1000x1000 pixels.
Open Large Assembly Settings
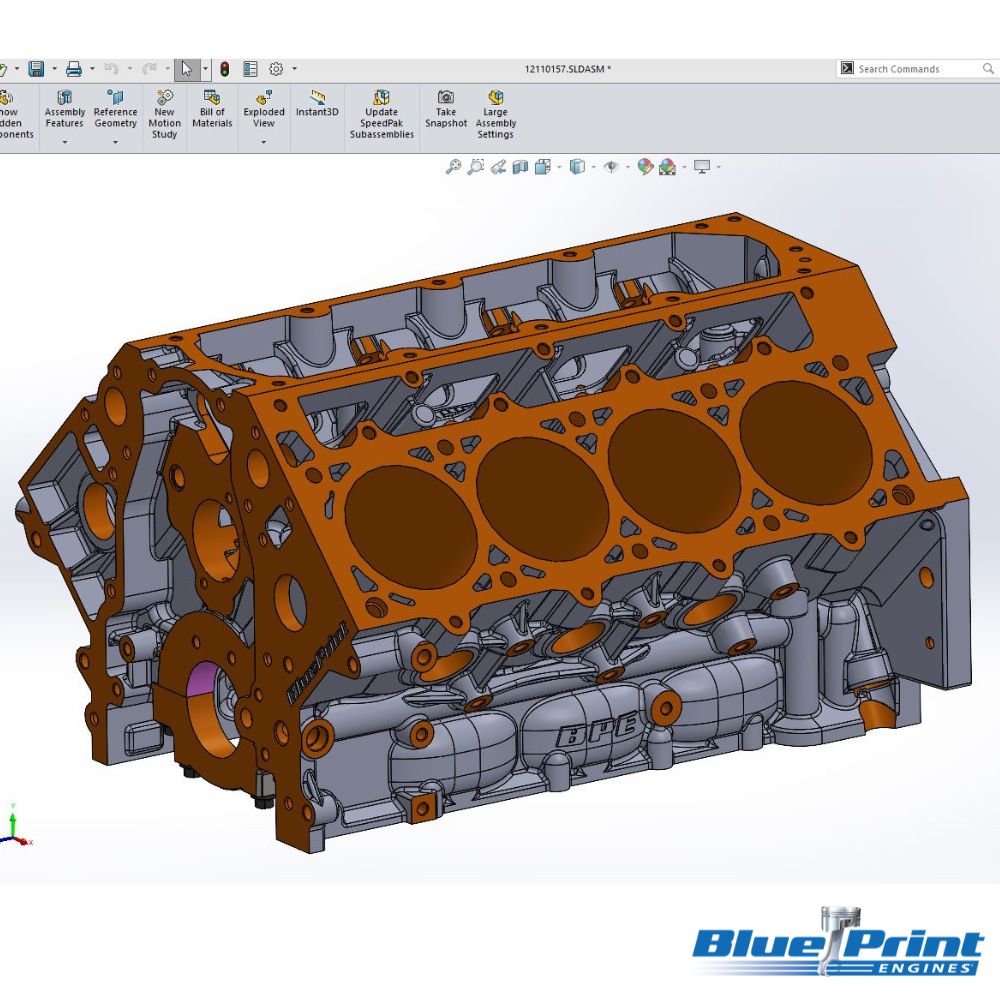click(496, 114)
